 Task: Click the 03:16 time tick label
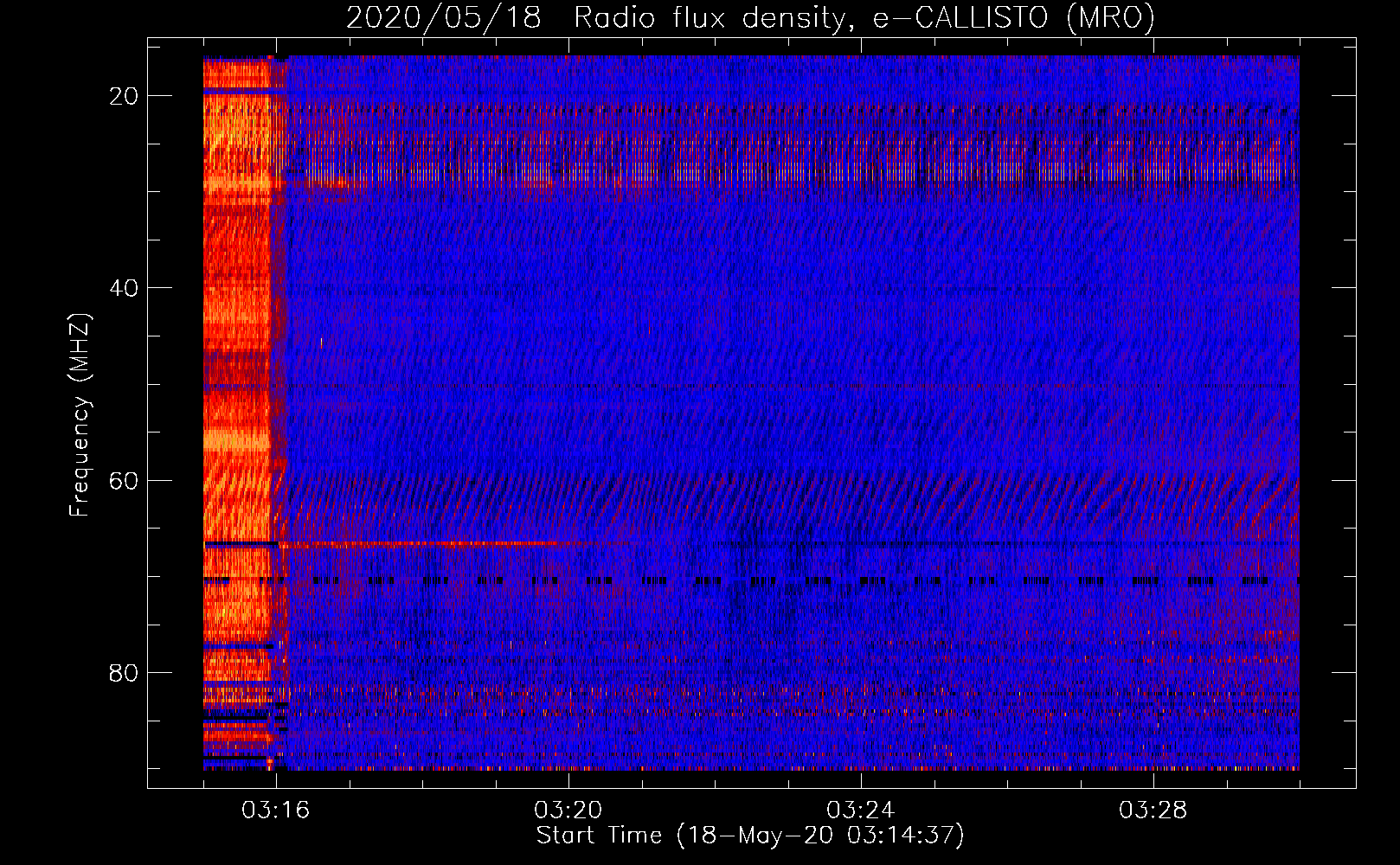click(x=276, y=811)
